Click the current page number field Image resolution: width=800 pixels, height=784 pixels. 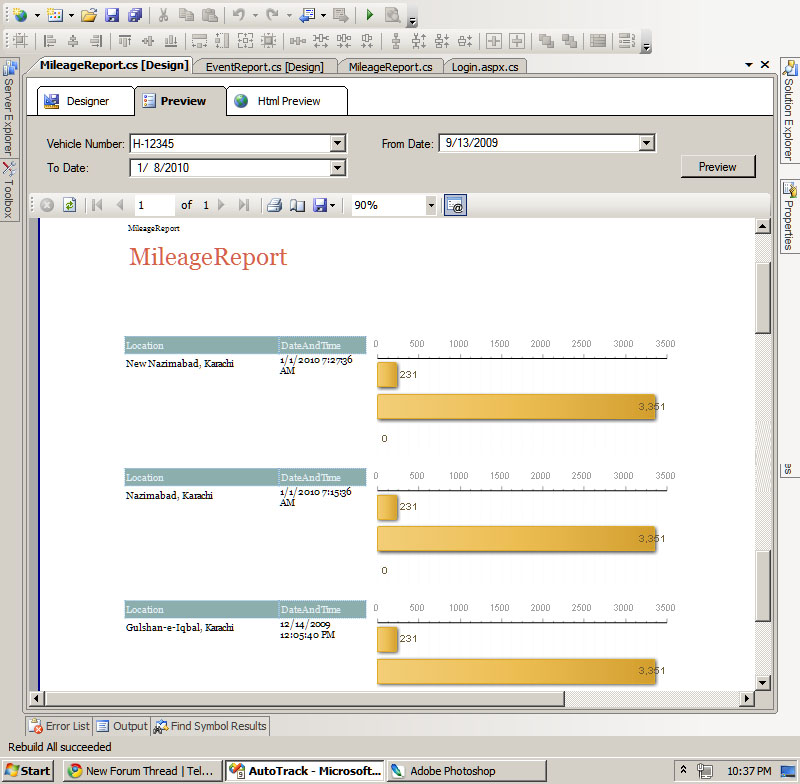[153, 205]
